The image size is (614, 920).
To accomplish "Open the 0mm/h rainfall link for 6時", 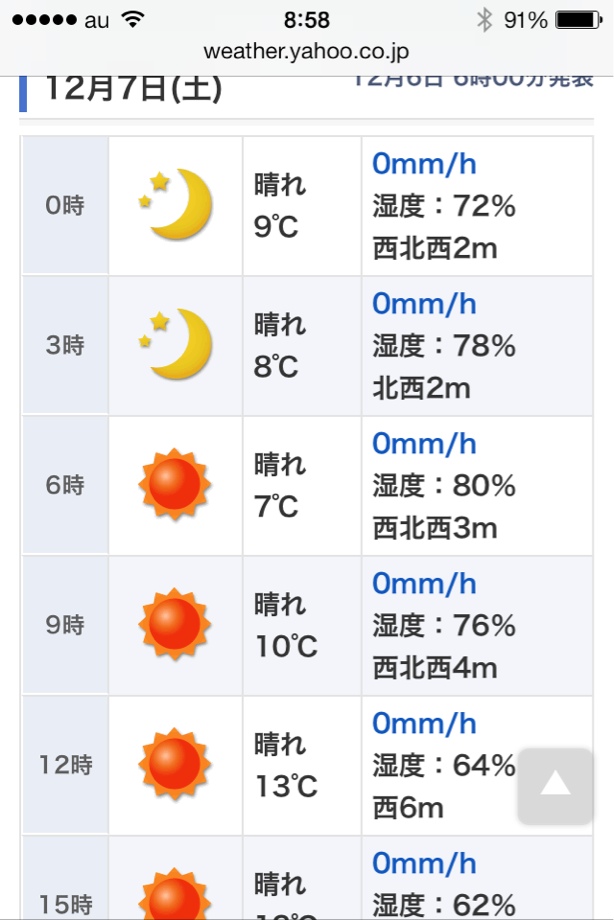I will [424, 444].
